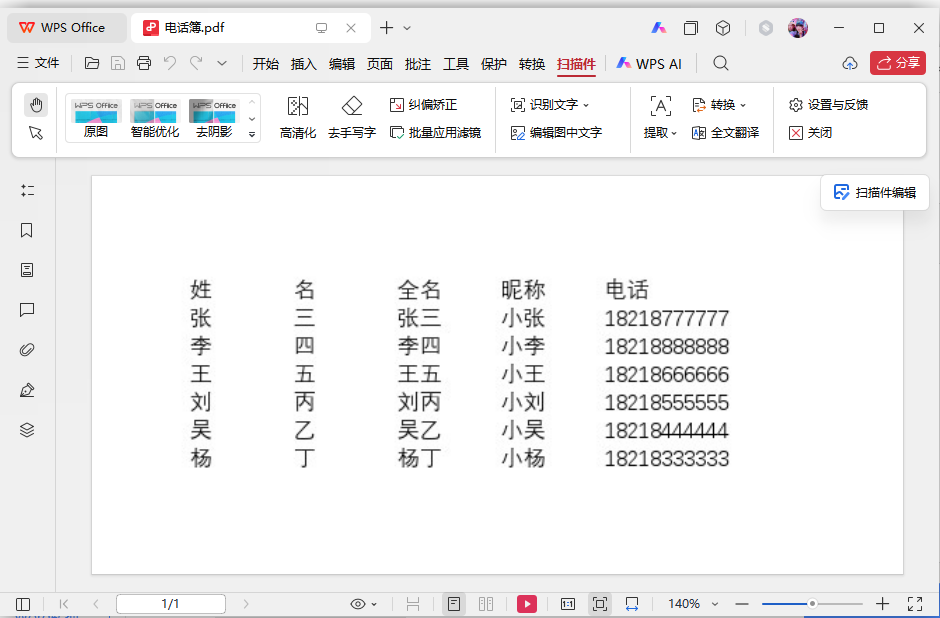The image size is (940, 618).
Task: Click the search magnifier icon
Action: click(x=721, y=63)
